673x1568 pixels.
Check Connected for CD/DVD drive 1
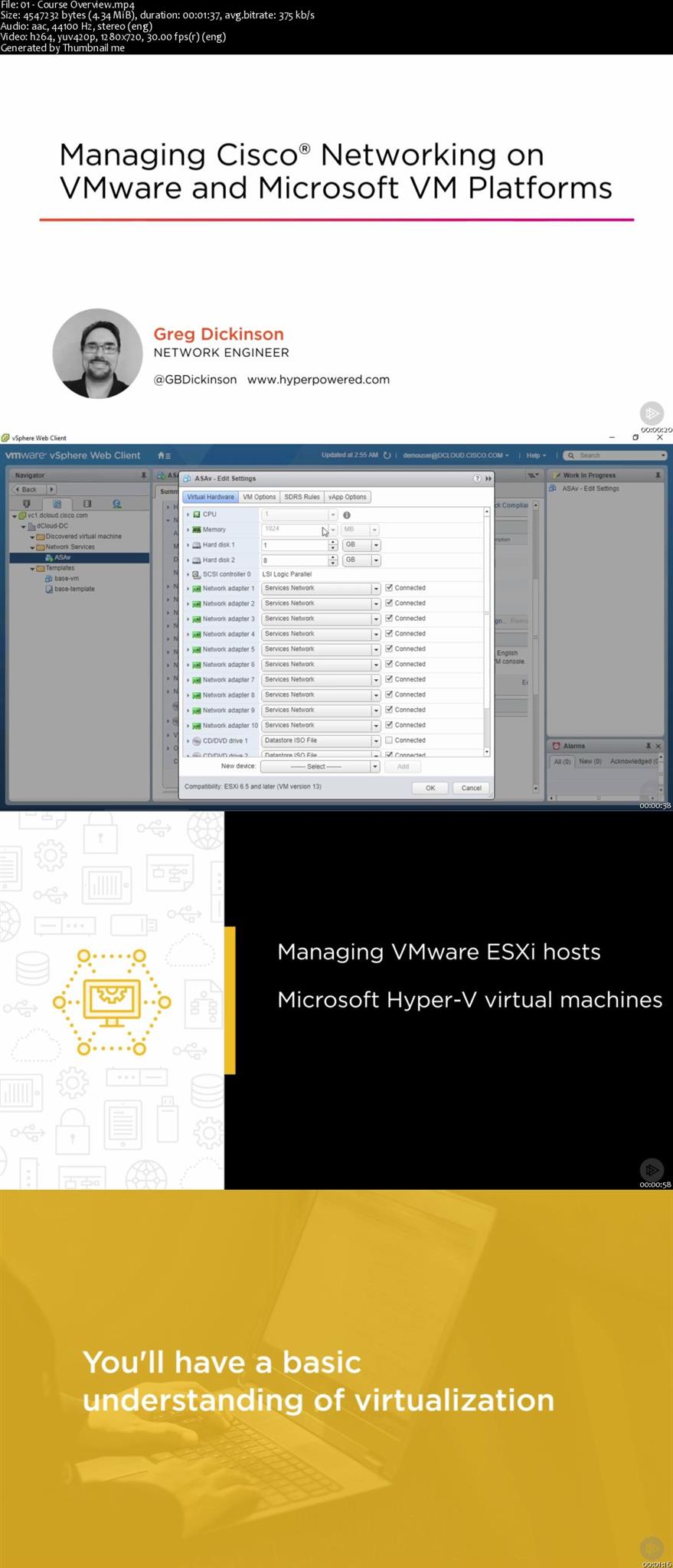[389, 740]
